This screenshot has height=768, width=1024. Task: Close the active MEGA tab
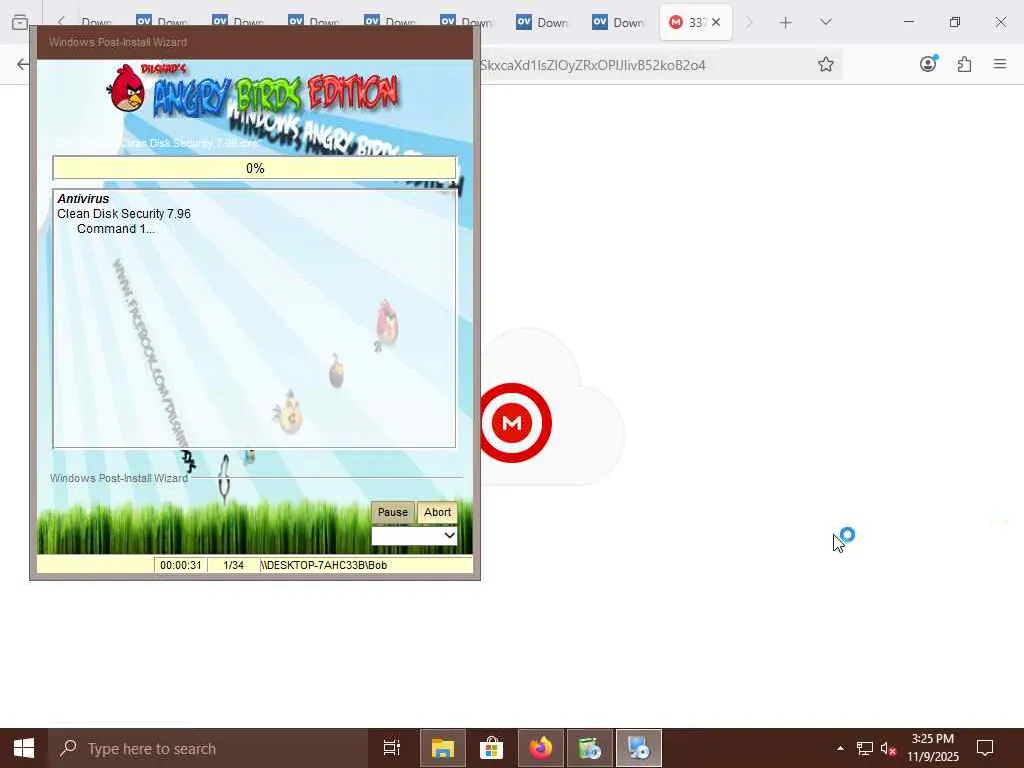[x=716, y=22]
